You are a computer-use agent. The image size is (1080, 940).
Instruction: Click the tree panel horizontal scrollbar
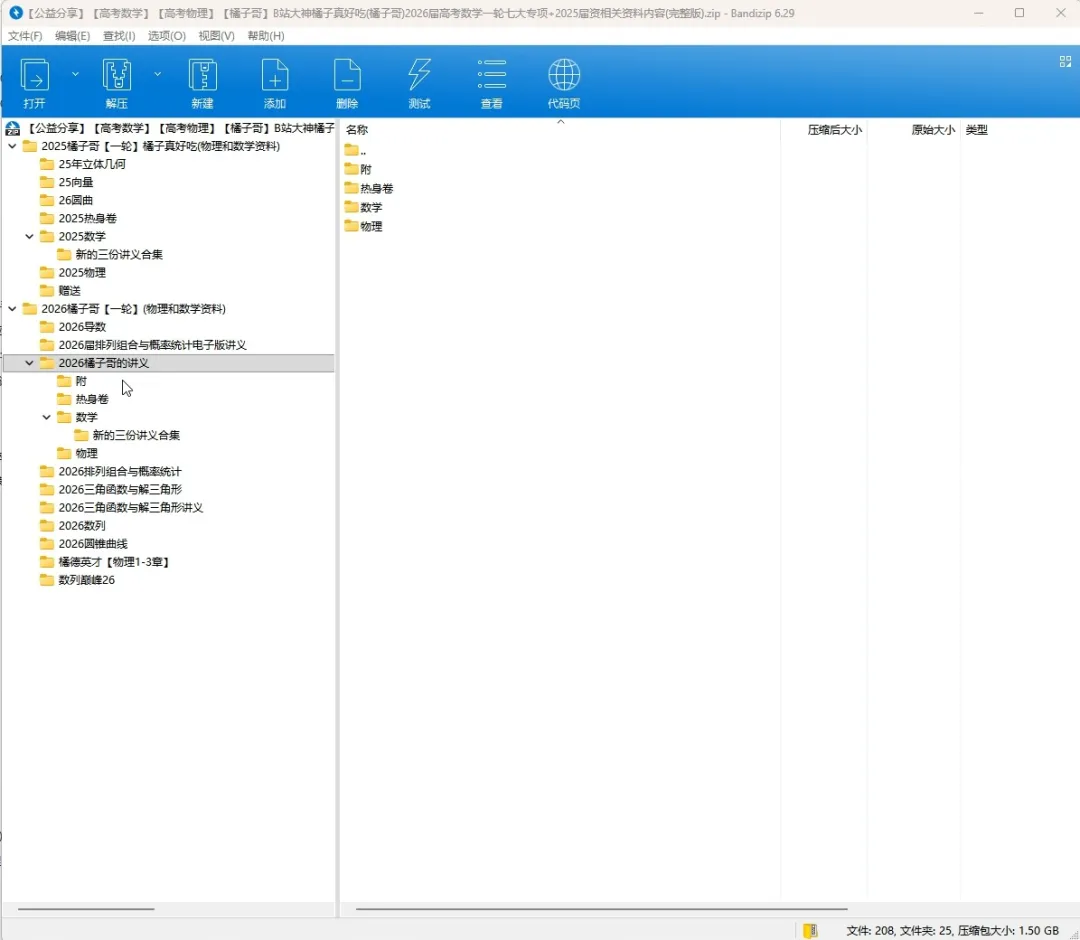point(86,909)
